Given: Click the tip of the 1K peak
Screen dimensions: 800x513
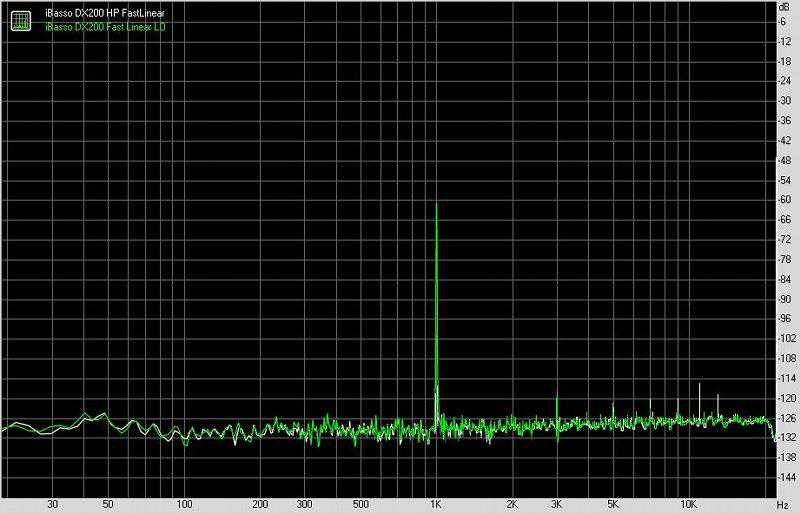Looking at the screenshot, I should click(x=436, y=203).
